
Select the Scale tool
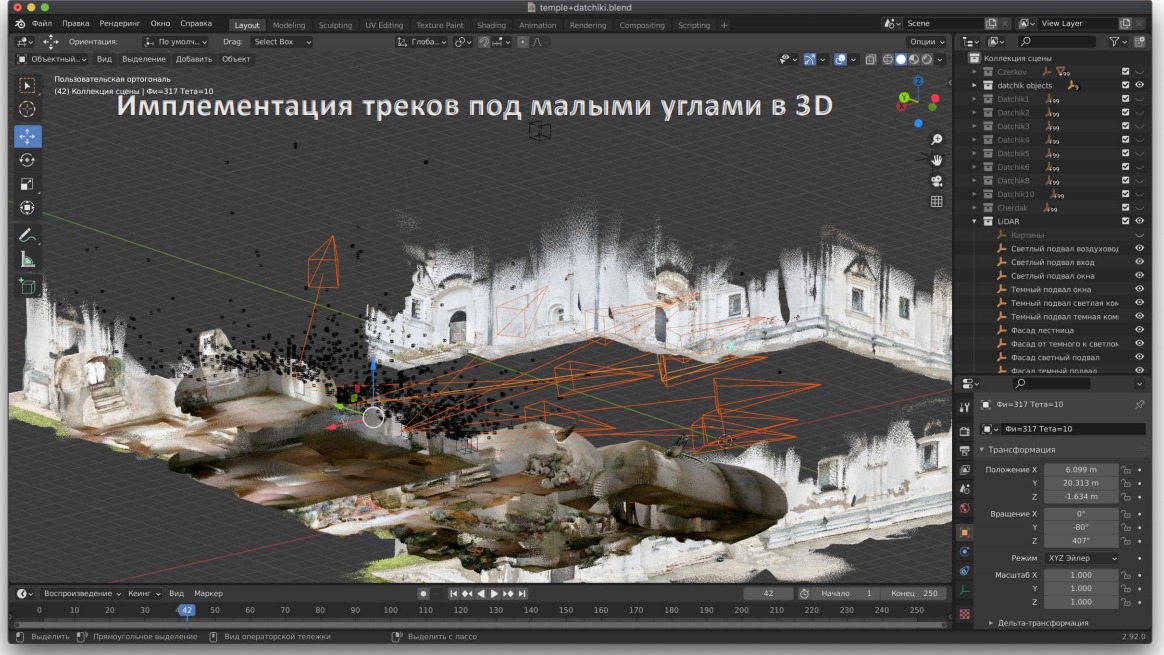point(27,184)
